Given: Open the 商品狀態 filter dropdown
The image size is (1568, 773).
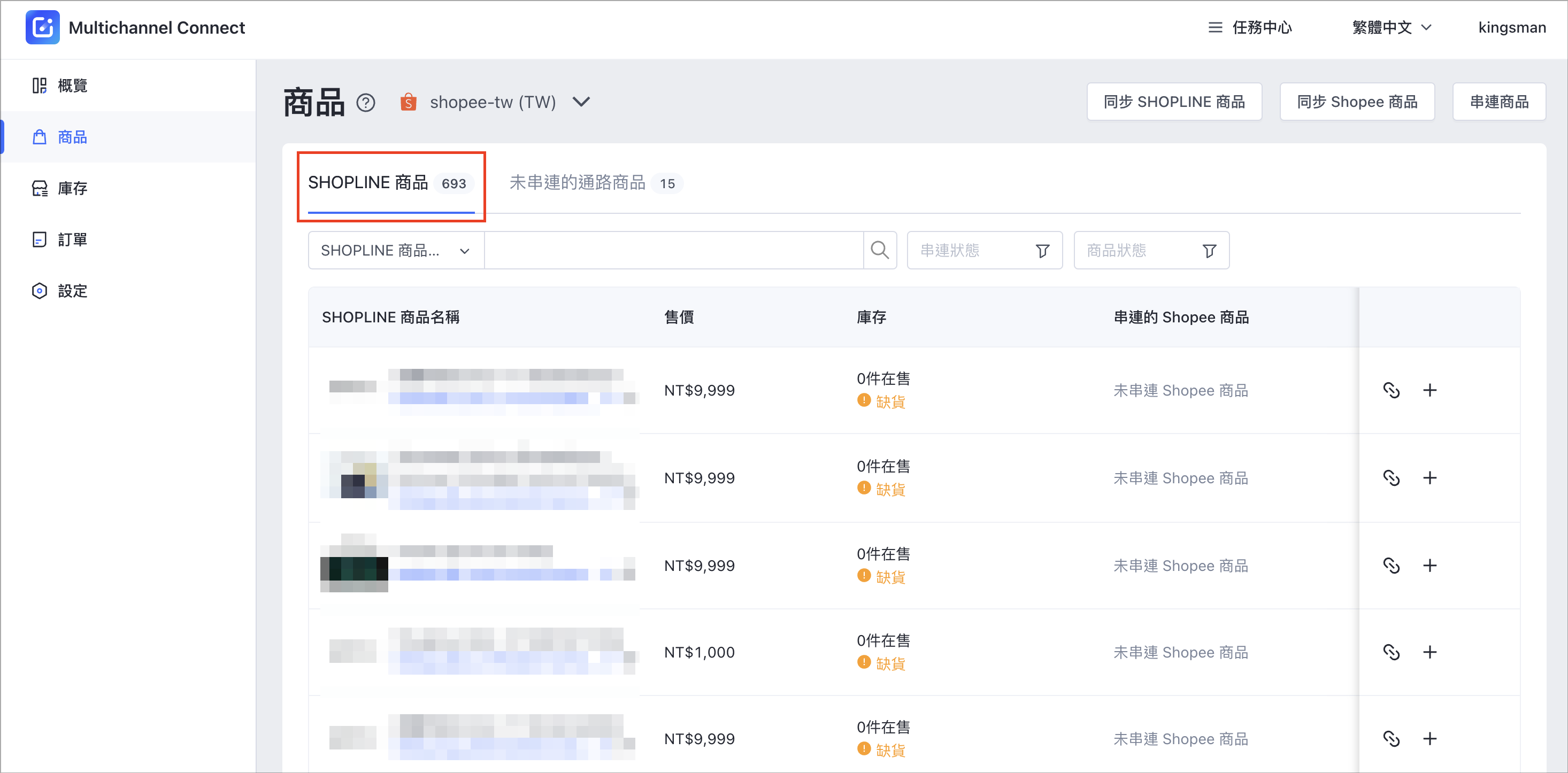Looking at the screenshot, I should click(1151, 250).
